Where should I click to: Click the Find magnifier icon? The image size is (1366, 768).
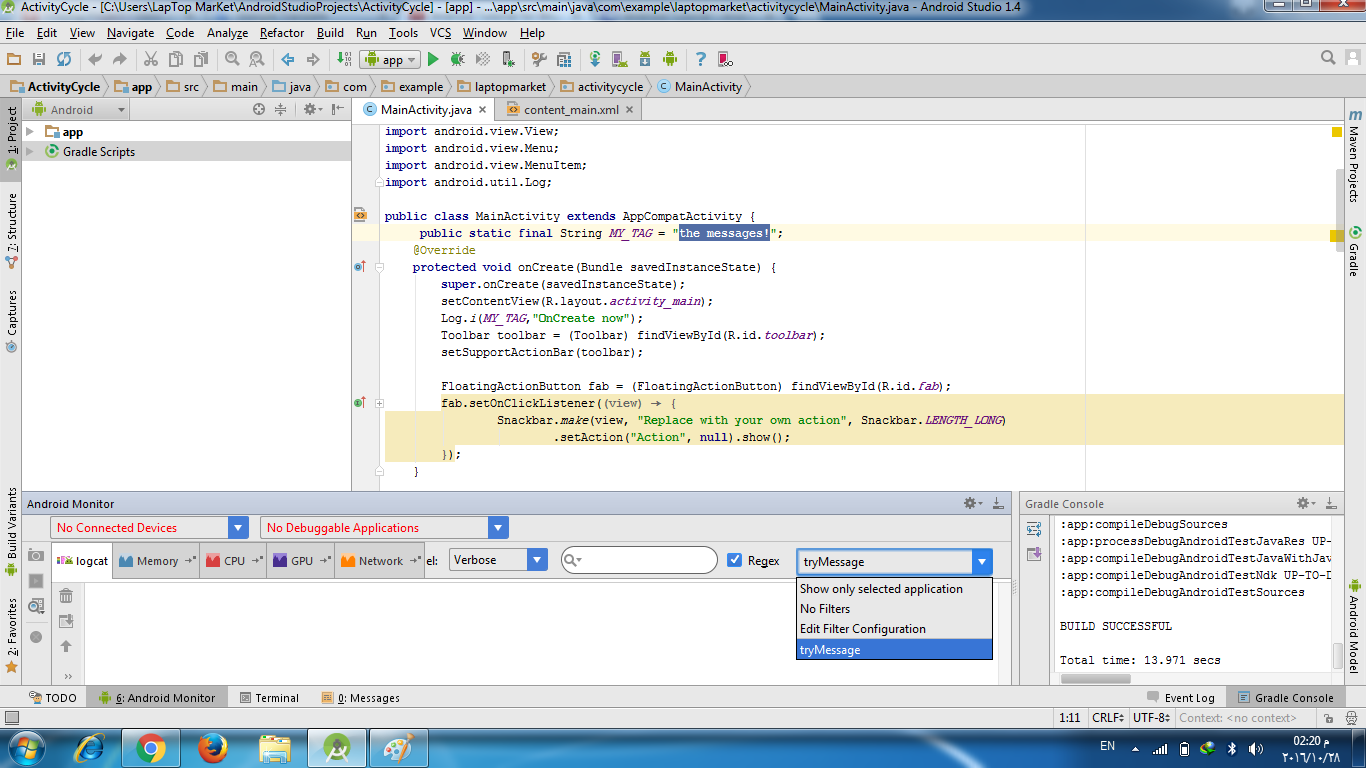pyautogui.click(x=232, y=59)
